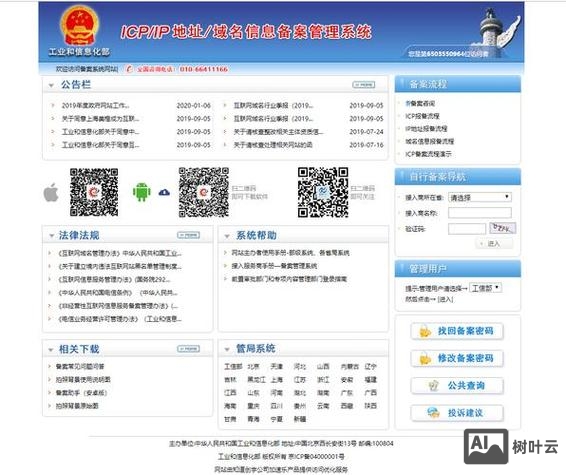Click the QR code labeled 即可关注

click(323, 192)
